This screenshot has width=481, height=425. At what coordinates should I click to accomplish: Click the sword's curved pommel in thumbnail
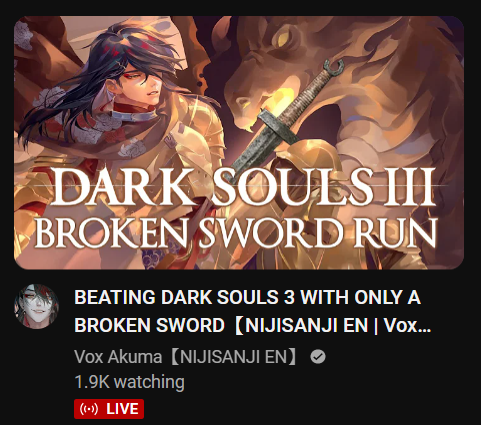pos(334,67)
